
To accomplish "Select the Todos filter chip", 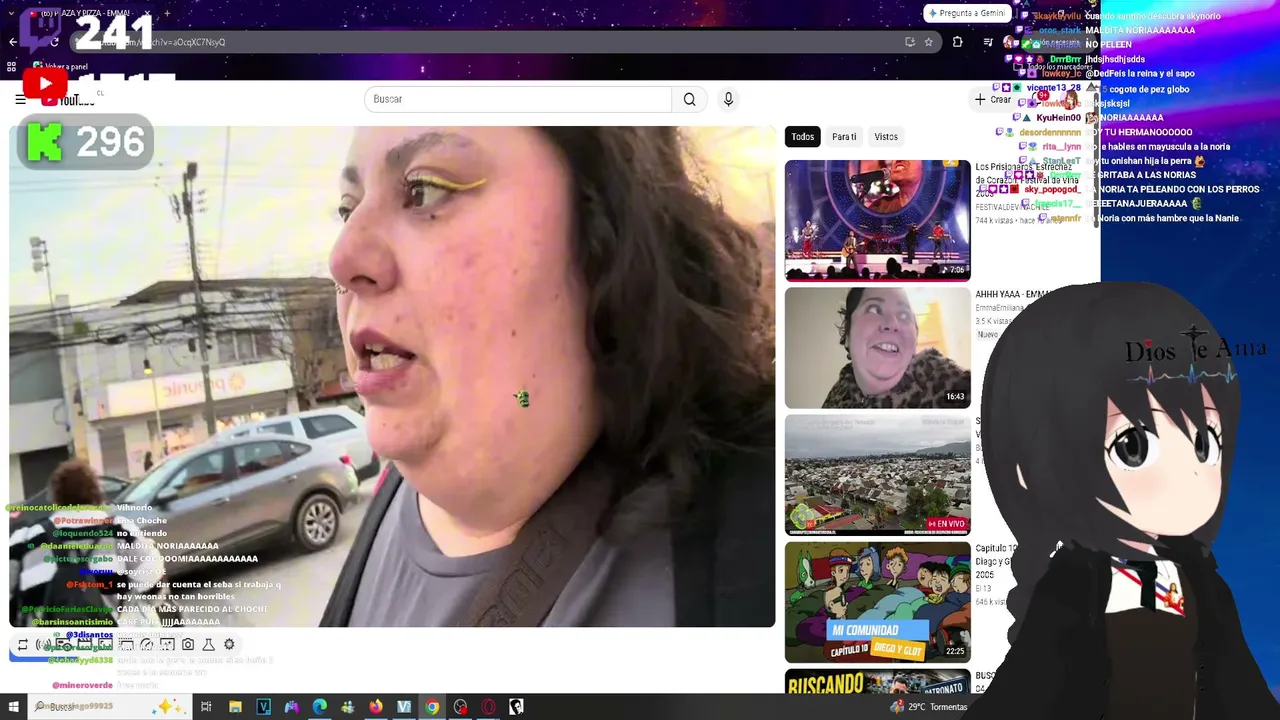I will pos(803,137).
